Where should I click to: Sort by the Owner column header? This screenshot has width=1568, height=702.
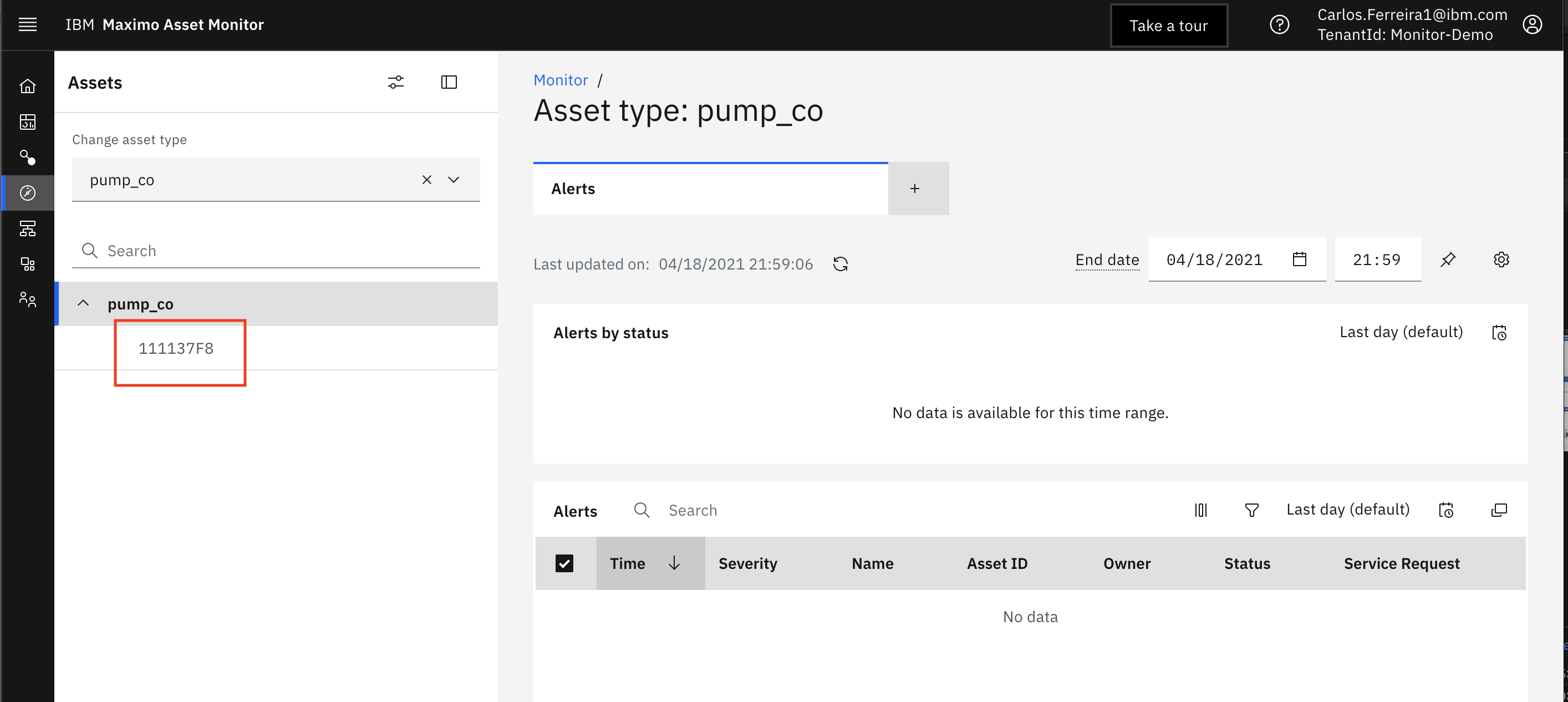(1127, 564)
